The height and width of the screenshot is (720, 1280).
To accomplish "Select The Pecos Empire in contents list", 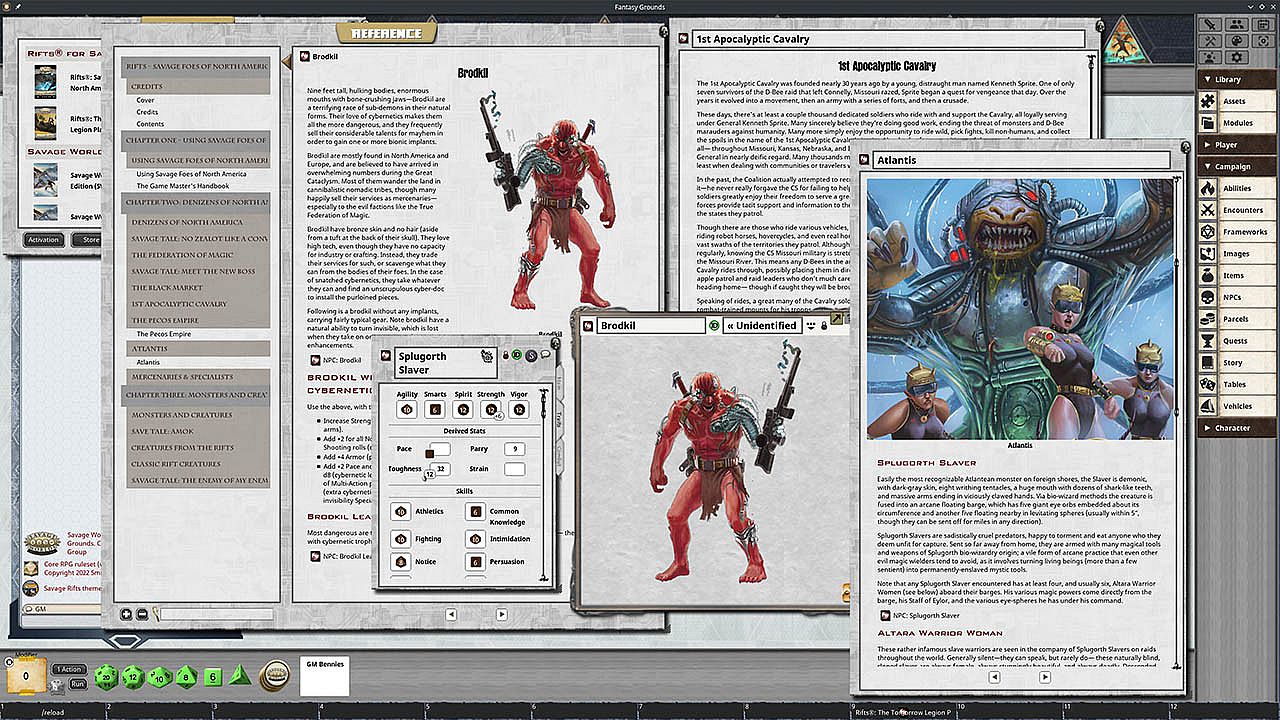I will tap(164, 334).
